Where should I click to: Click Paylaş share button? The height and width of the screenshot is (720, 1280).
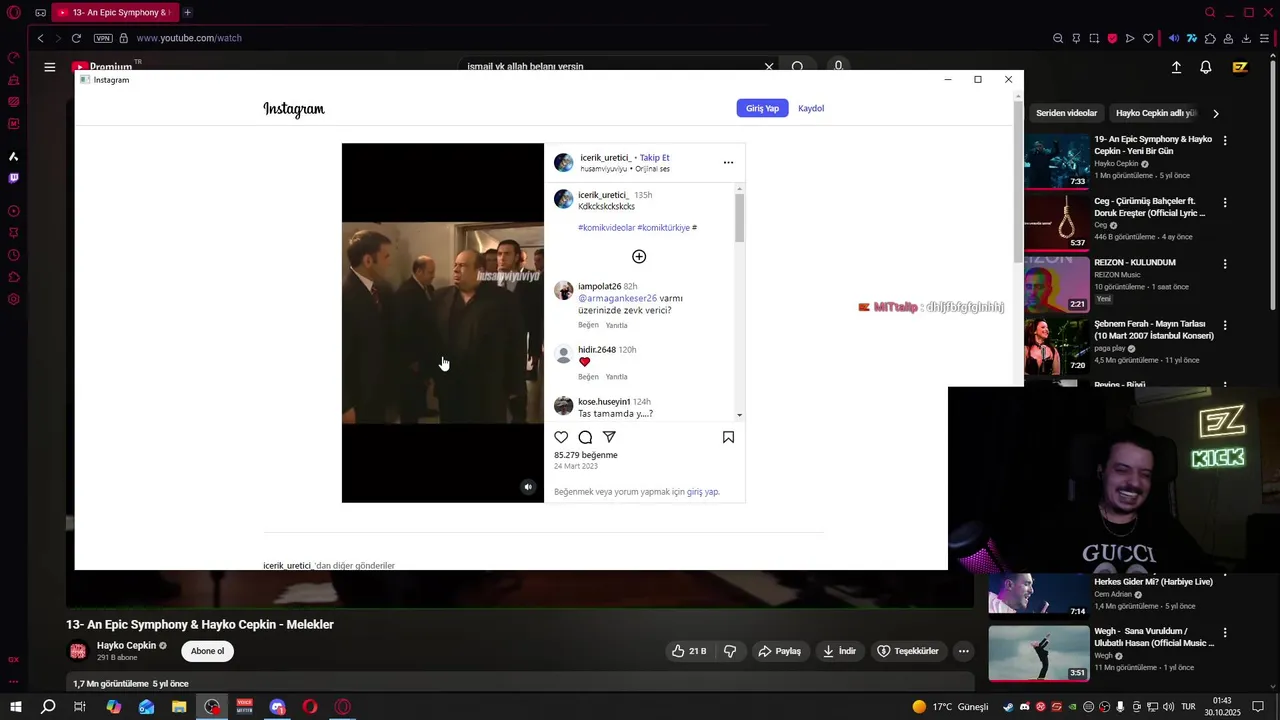pos(780,651)
